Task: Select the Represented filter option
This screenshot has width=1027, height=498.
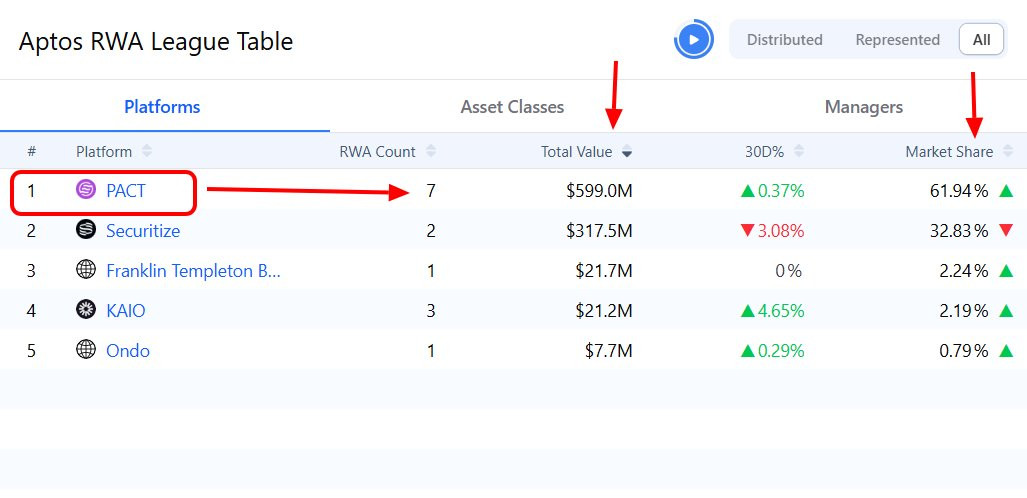Action: 897,40
